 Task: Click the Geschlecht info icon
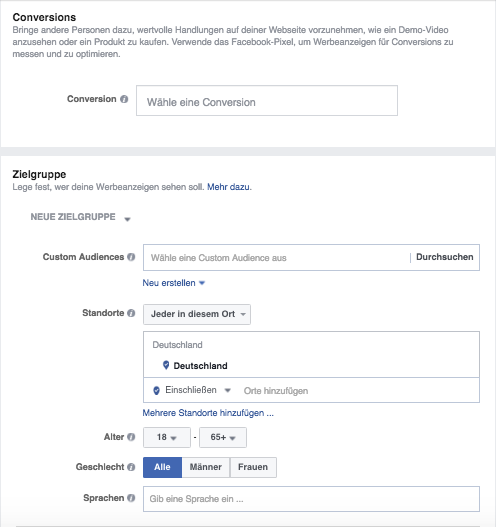131,467
